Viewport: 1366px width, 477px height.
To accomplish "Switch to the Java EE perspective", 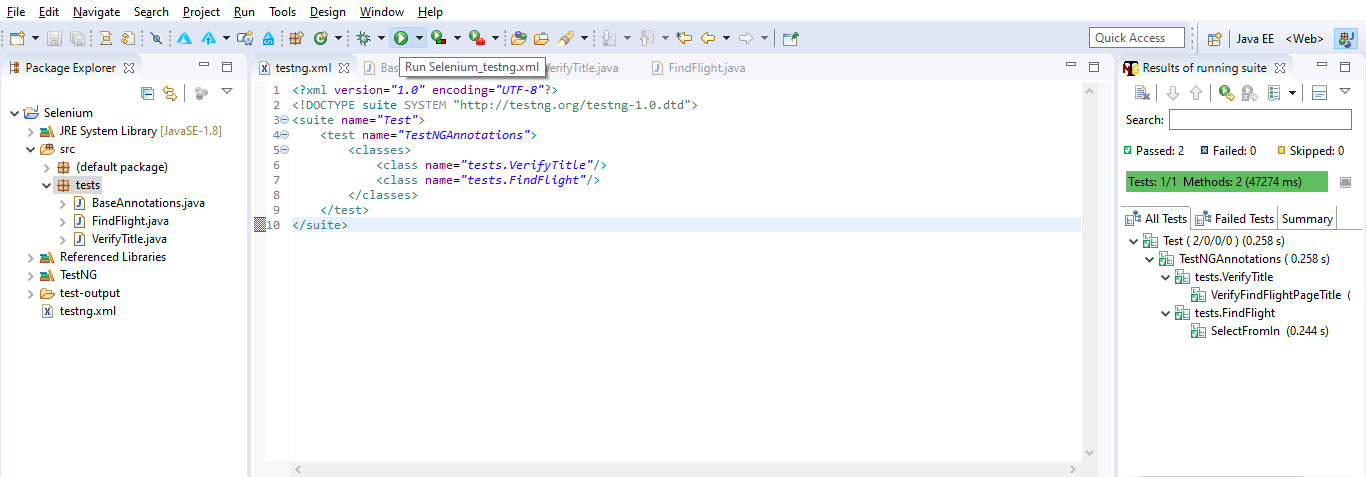I will 1255,38.
